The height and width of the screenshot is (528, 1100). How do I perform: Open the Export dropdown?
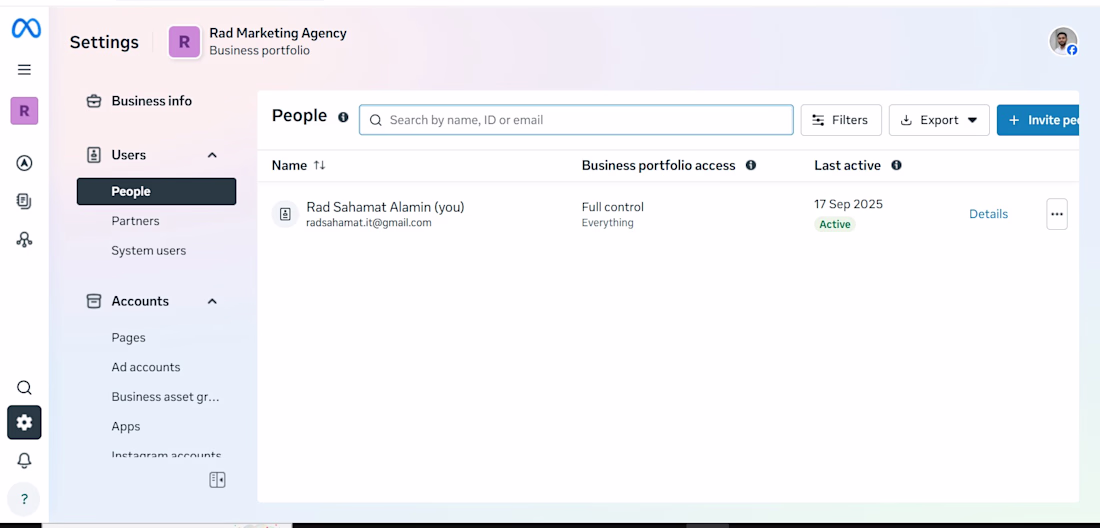coord(939,120)
